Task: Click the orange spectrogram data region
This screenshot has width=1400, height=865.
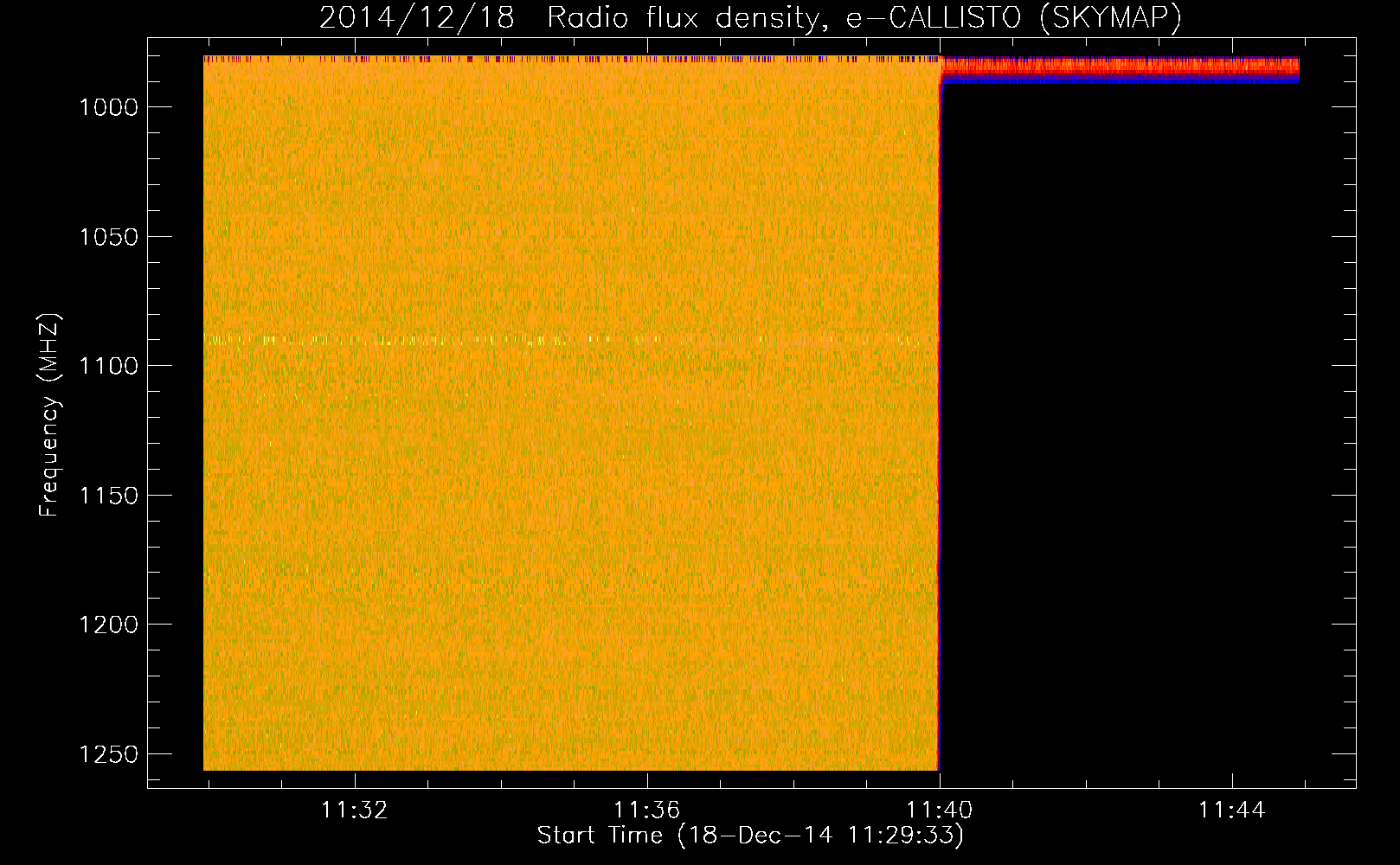Action: (571, 413)
